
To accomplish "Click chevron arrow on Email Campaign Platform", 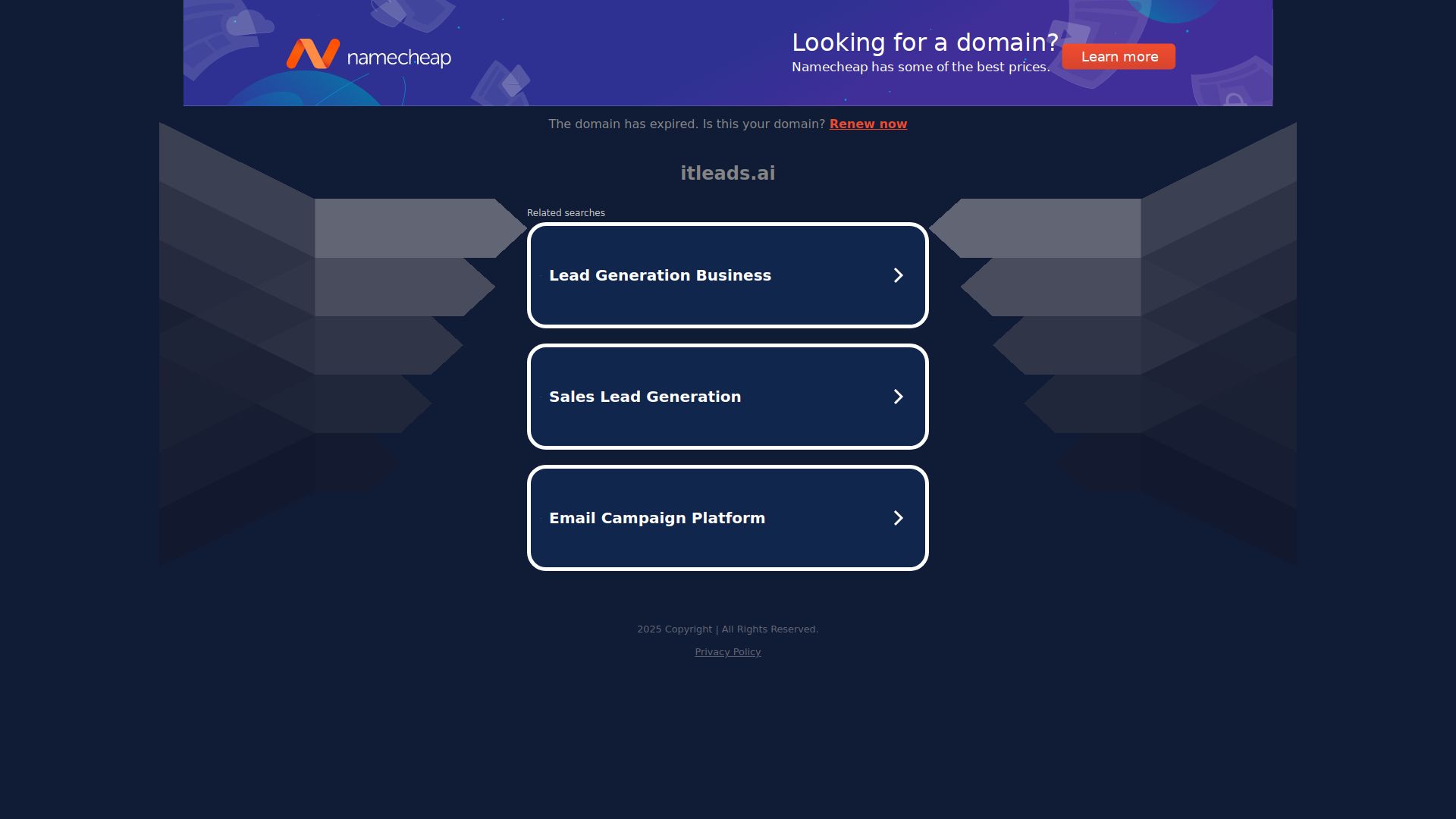I will click(x=898, y=518).
